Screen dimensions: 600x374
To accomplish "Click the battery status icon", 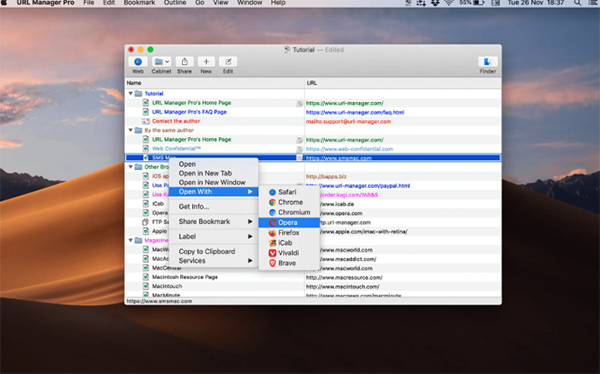I will coord(479,3).
